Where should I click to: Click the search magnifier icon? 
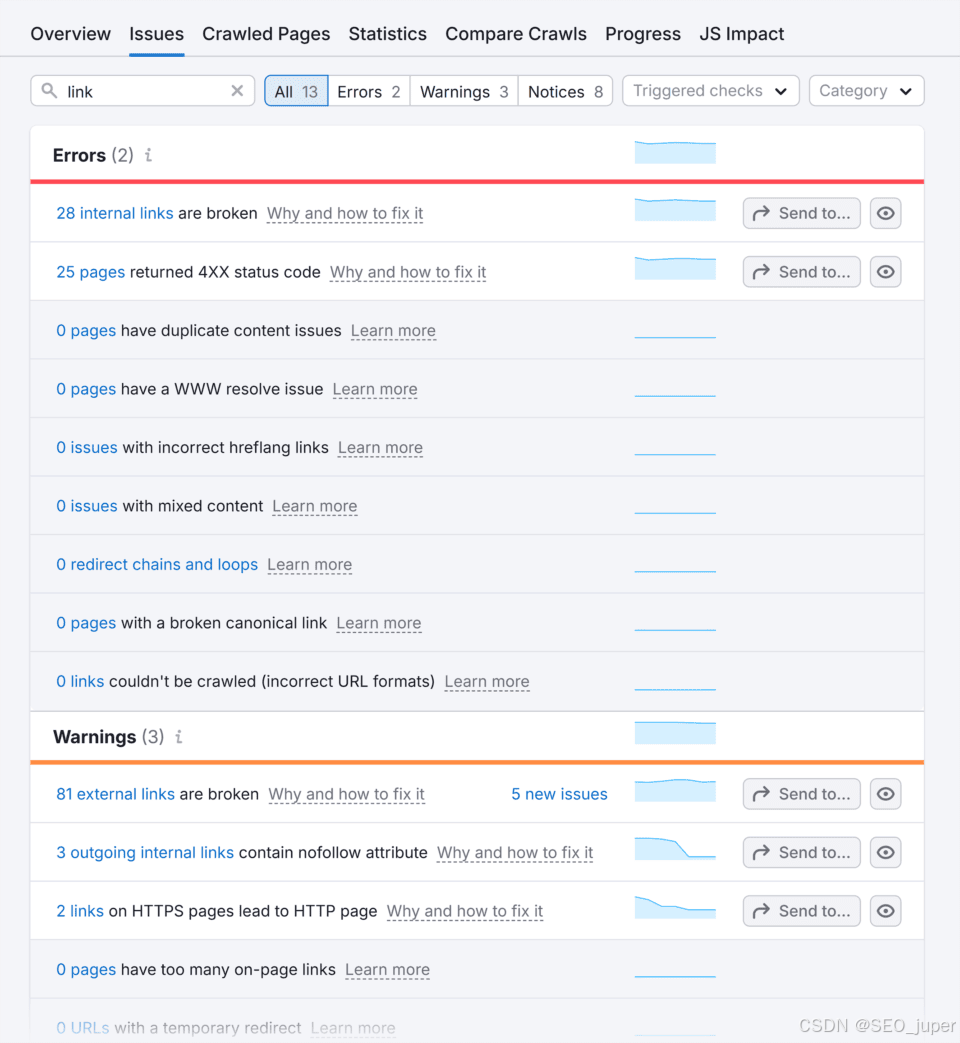click(49, 90)
